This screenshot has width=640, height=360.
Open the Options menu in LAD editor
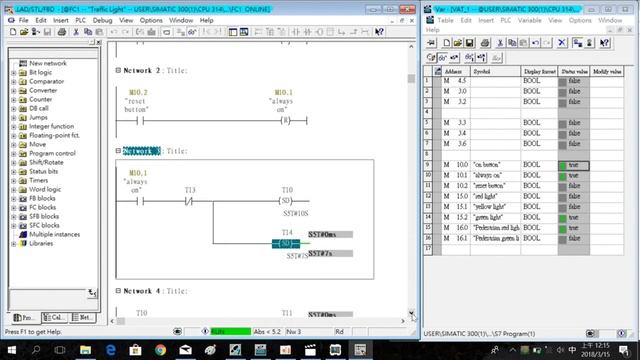(151, 20)
